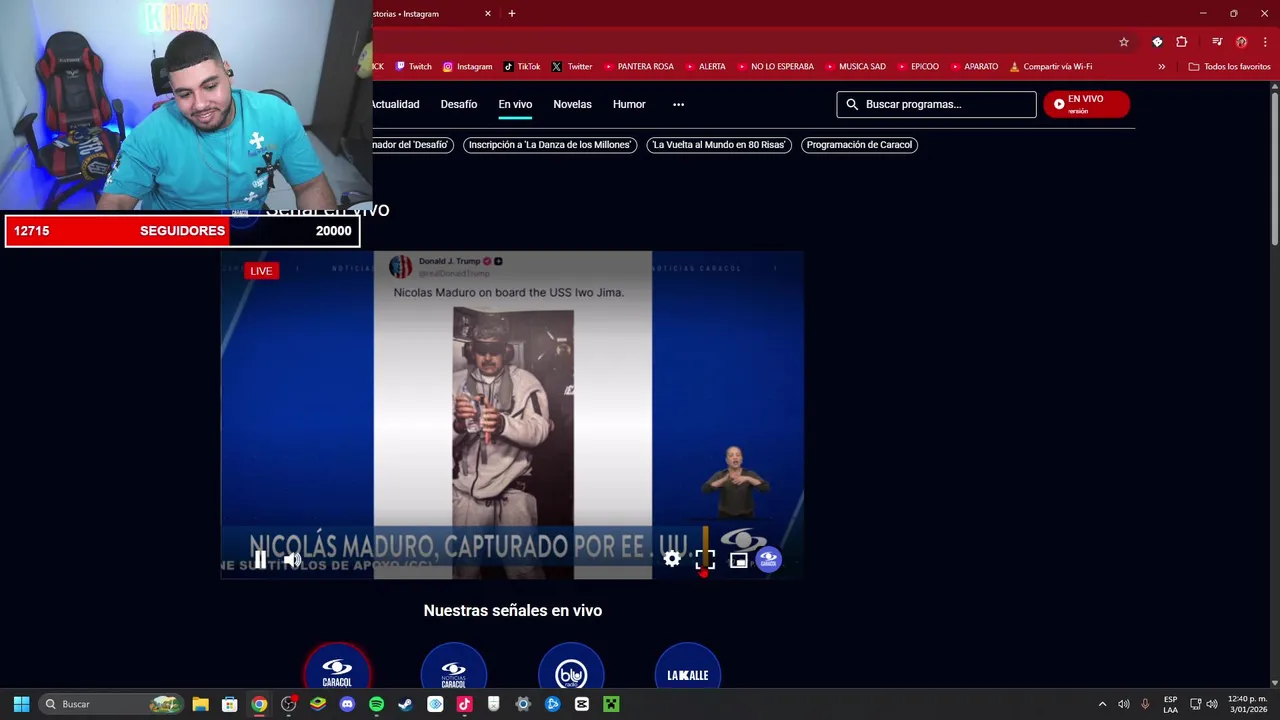Open the APARATO bookmark
The height and width of the screenshot is (720, 1280).
(x=975, y=67)
